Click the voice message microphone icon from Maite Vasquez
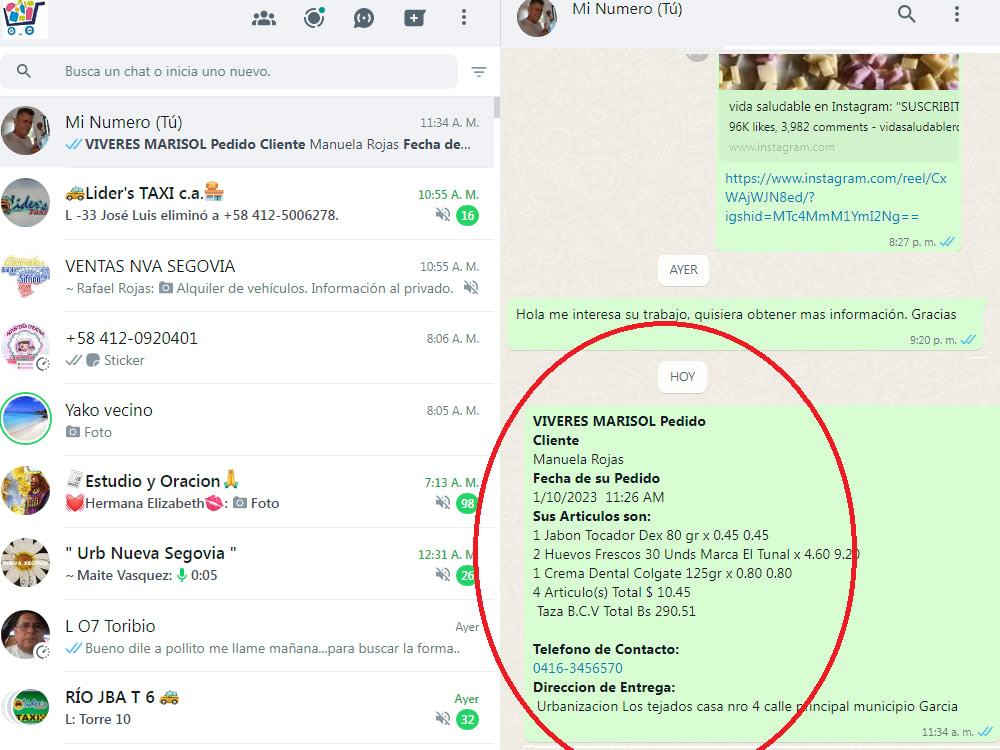The width and height of the screenshot is (1000, 750). click(x=182, y=575)
